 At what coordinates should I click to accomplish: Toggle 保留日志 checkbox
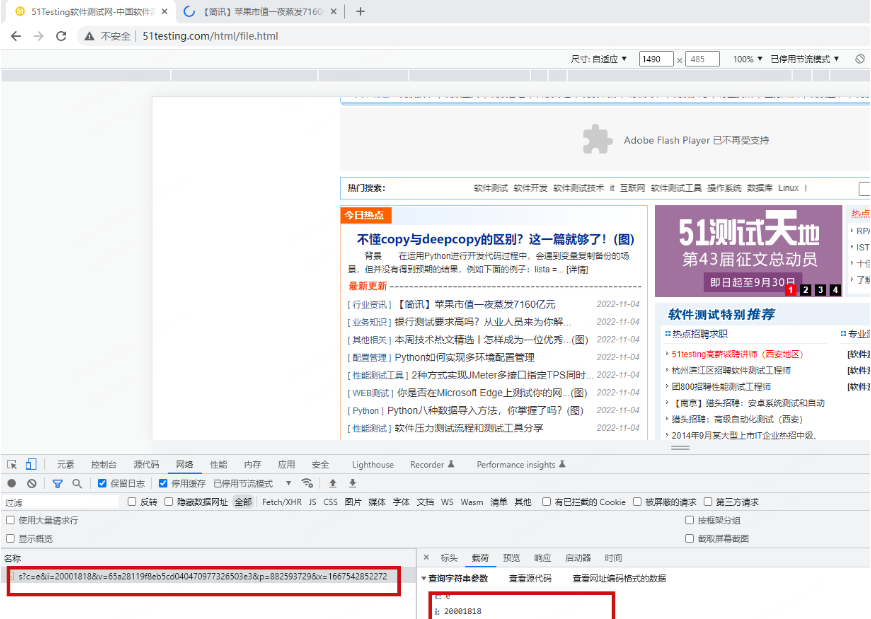point(102,483)
